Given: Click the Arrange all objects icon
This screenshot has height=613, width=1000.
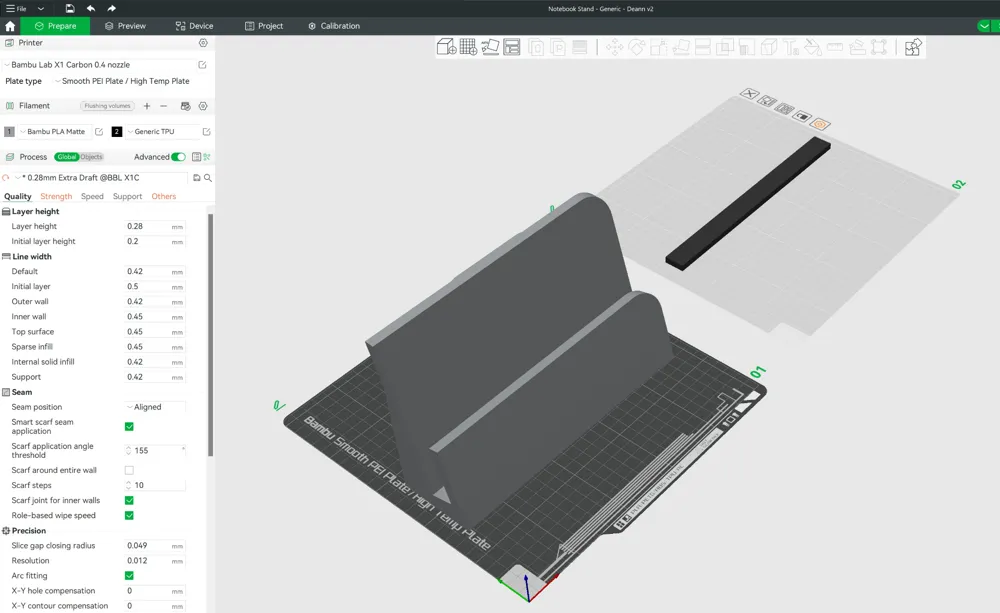Looking at the screenshot, I should (511, 47).
